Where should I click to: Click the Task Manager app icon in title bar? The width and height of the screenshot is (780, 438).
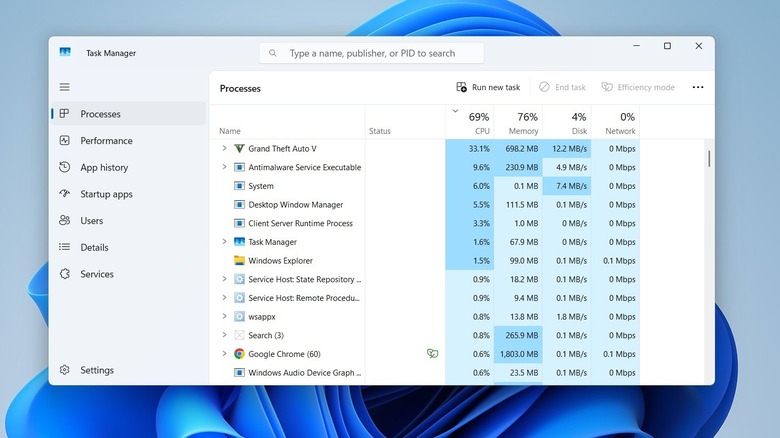[65, 52]
